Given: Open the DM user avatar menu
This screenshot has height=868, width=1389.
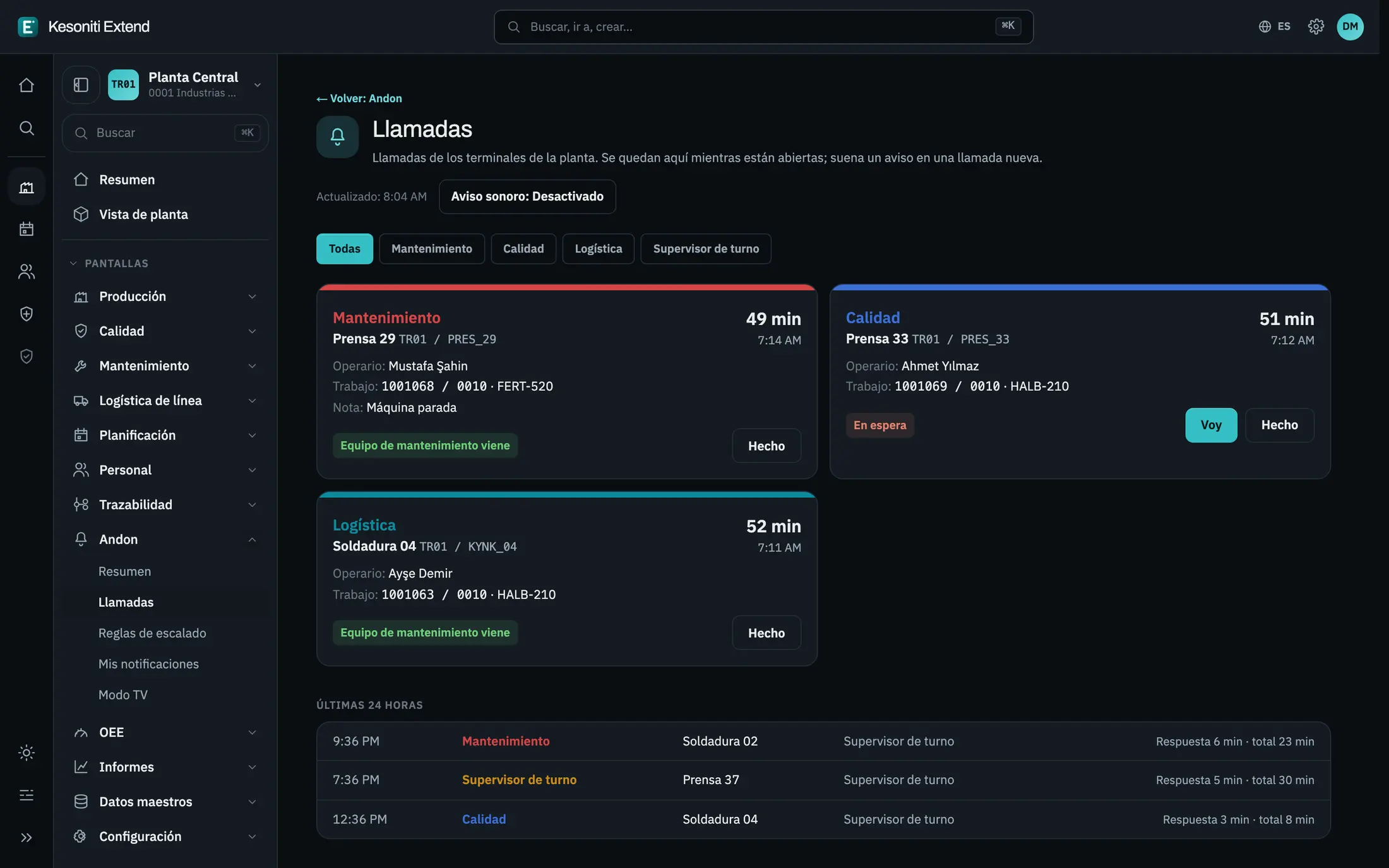Looking at the screenshot, I should 1350,27.
